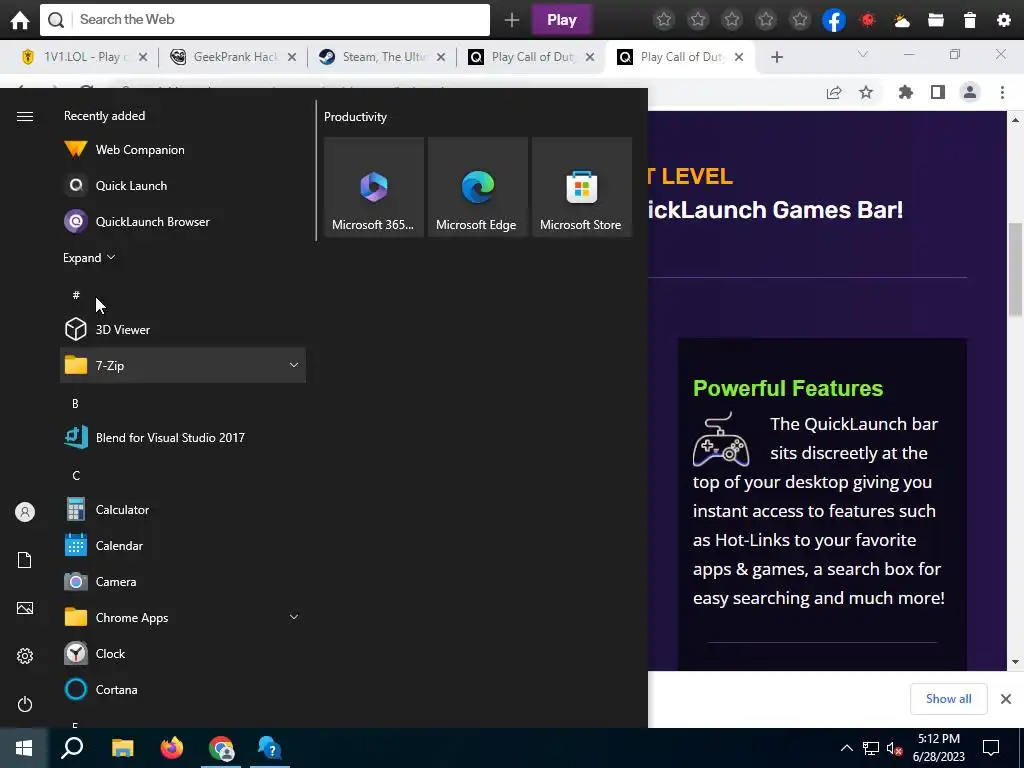Image resolution: width=1024 pixels, height=768 pixels.
Task: Show hidden system tray icons
Action: (x=846, y=748)
